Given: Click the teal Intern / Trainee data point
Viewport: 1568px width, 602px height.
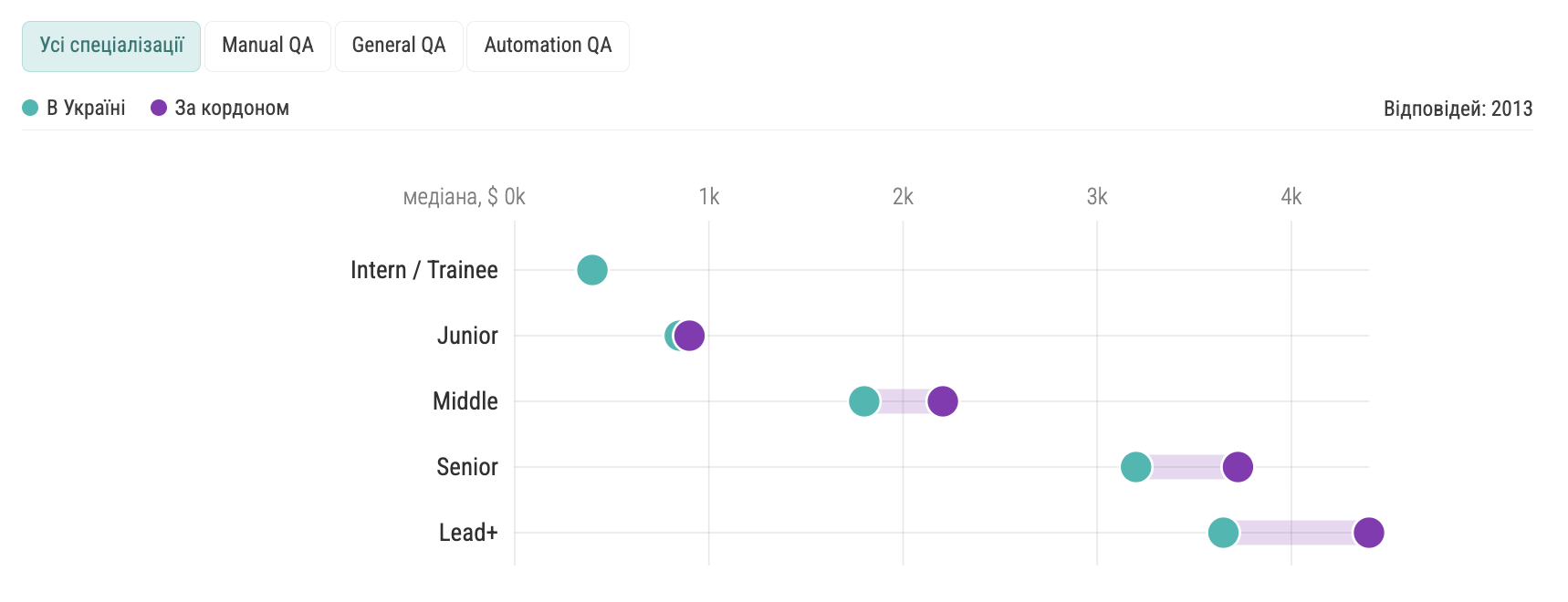Looking at the screenshot, I should [x=592, y=270].
